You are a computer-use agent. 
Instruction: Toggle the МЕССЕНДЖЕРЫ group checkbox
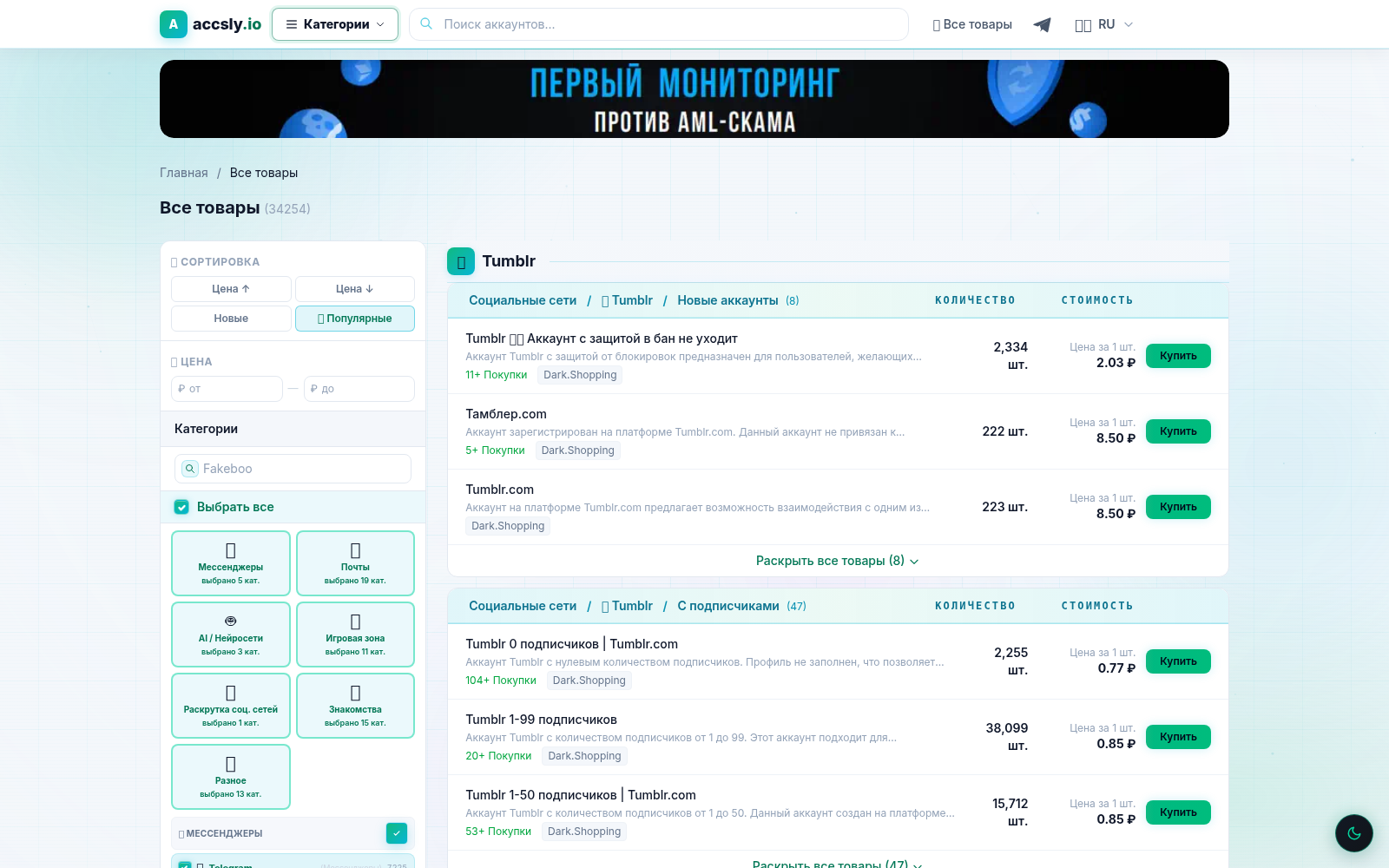pos(397,833)
